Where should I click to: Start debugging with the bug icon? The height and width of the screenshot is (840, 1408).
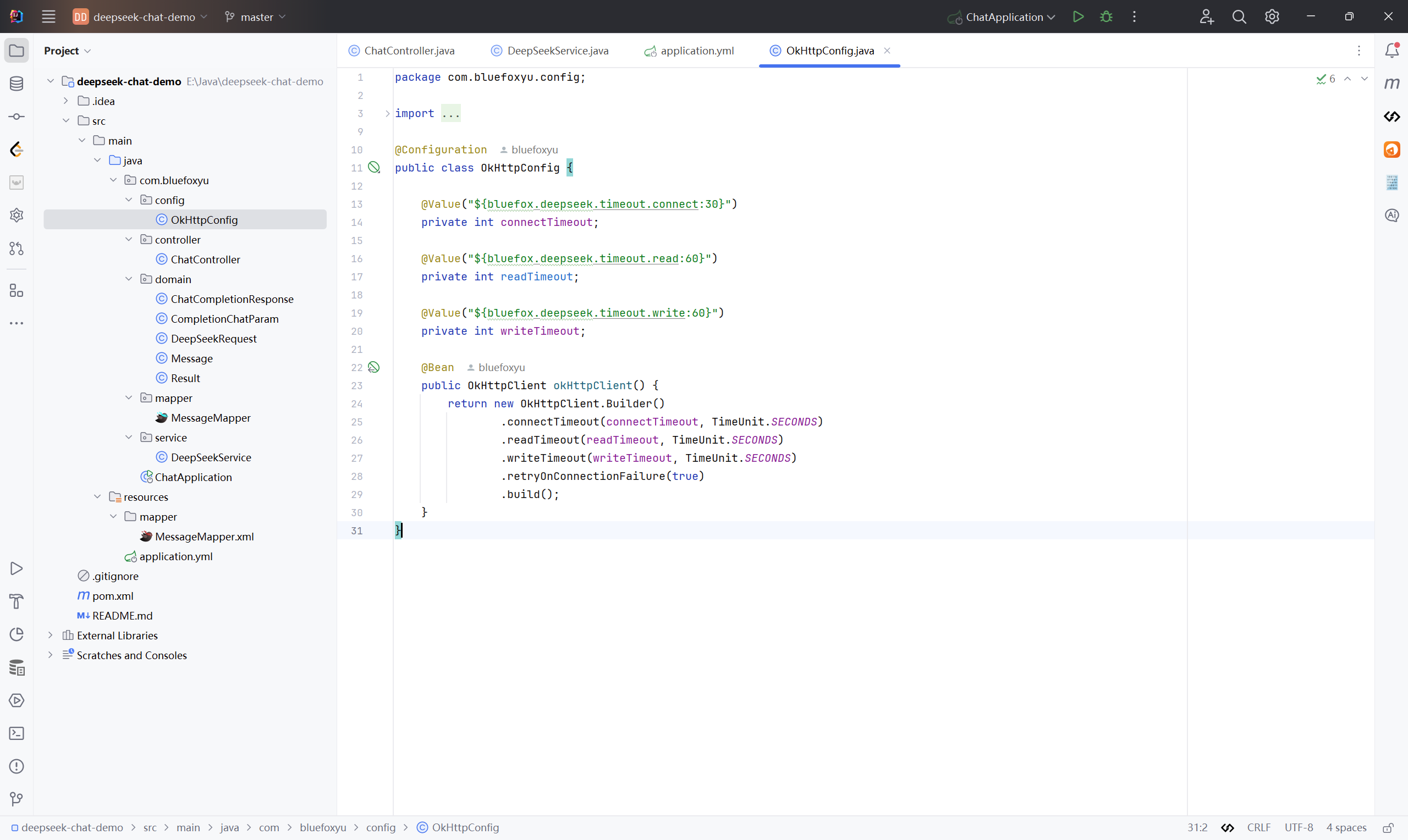click(x=1105, y=17)
